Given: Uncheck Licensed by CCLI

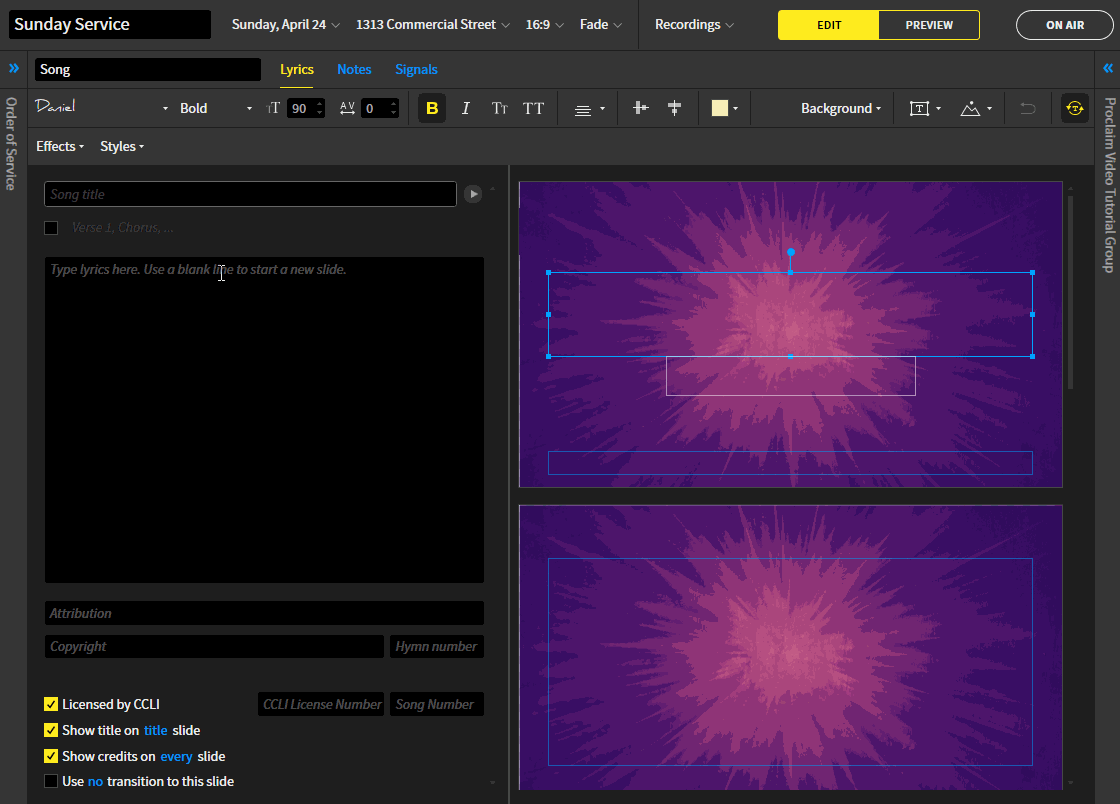Looking at the screenshot, I should (x=51, y=704).
